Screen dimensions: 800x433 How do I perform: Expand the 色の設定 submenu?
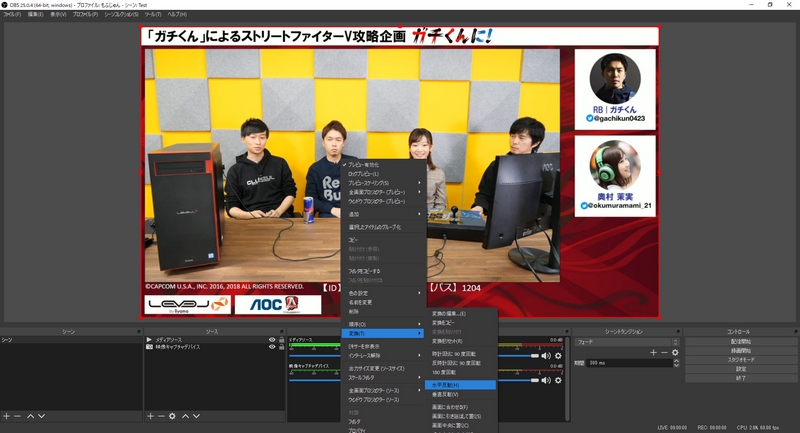tap(384, 293)
